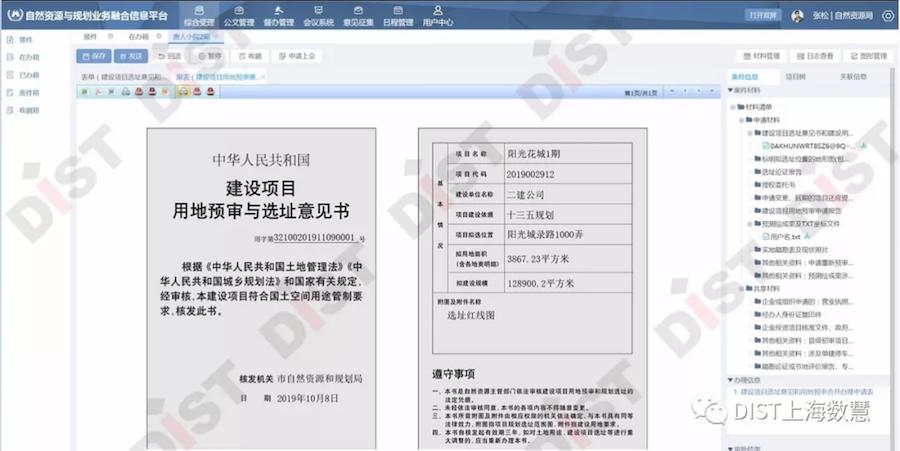Image resolution: width=900 pixels, height=451 pixels.
Task: Click the settings gear icon in the header
Action: point(888,15)
